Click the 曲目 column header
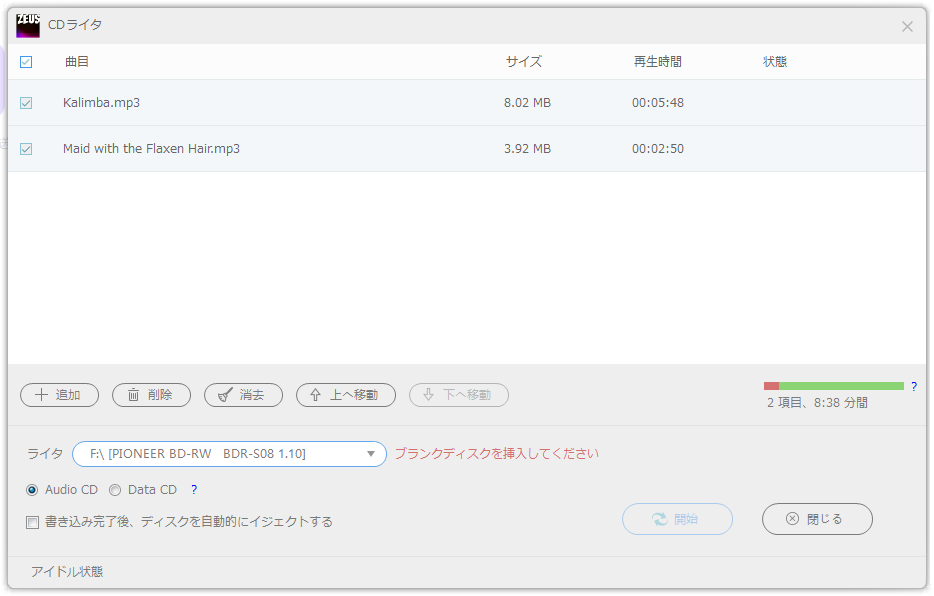934x596 pixels. pos(77,61)
